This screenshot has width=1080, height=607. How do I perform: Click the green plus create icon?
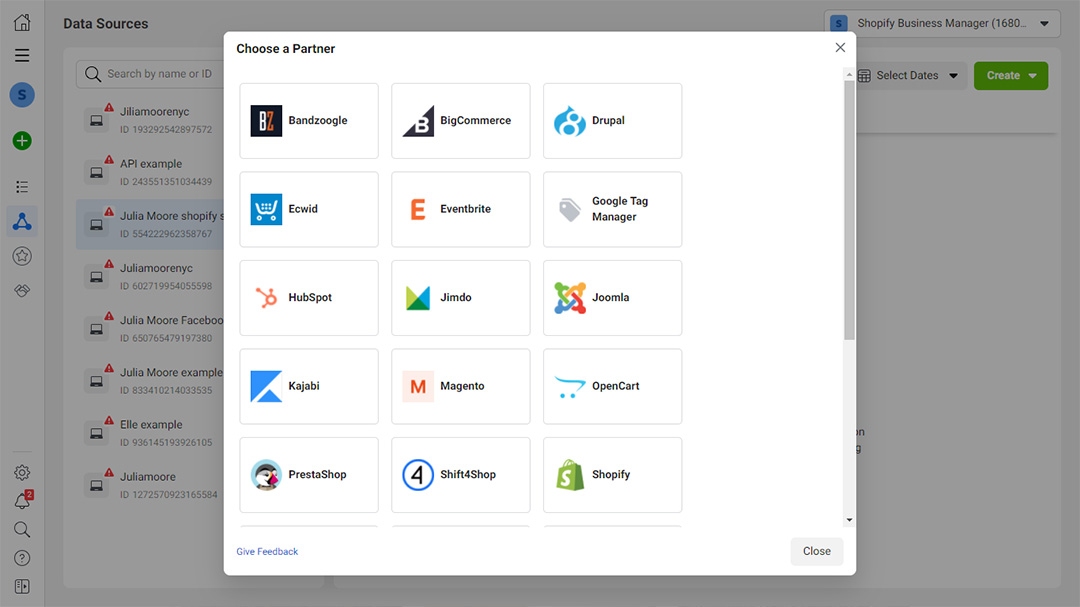pos(22,141)
